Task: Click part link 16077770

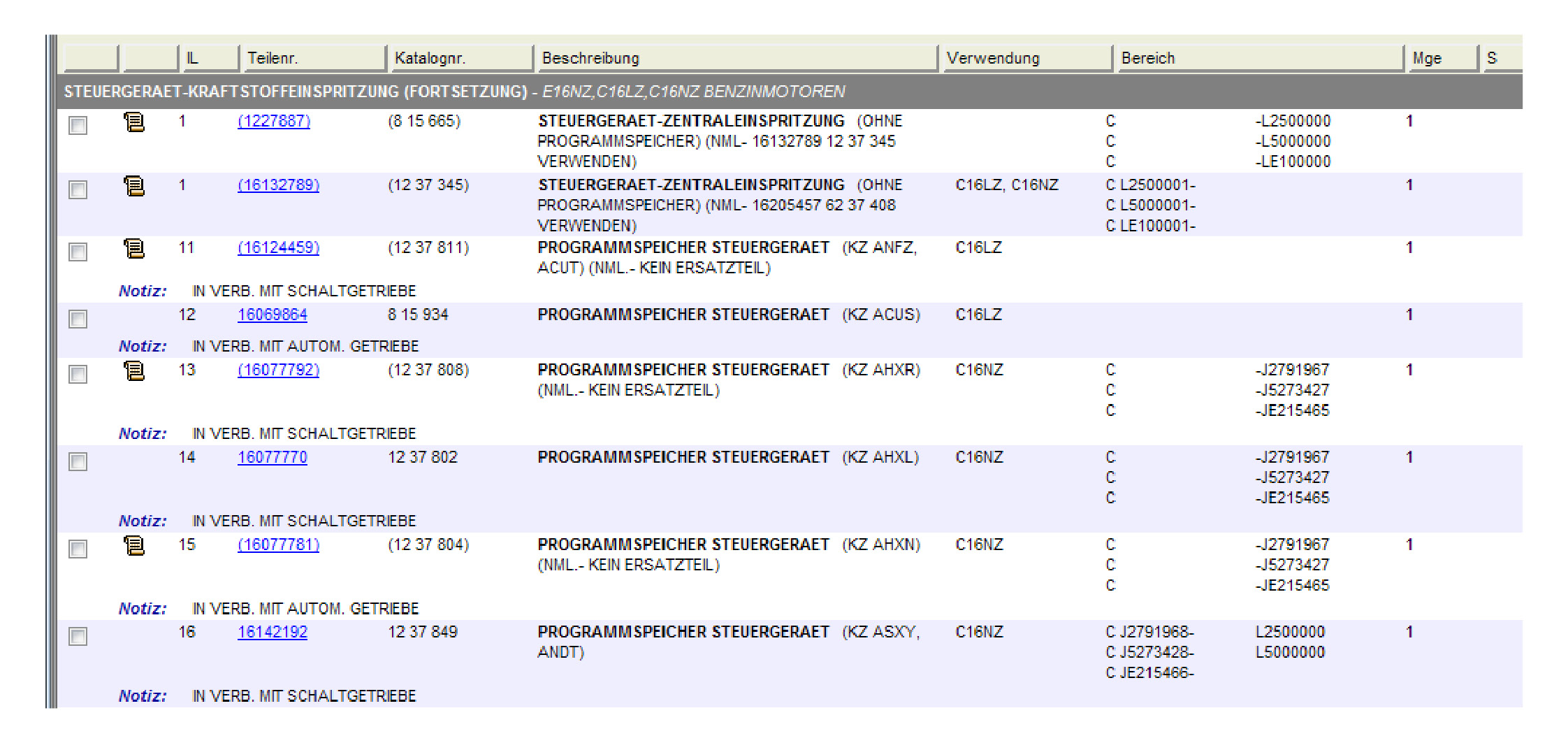Action: [272, 458]
